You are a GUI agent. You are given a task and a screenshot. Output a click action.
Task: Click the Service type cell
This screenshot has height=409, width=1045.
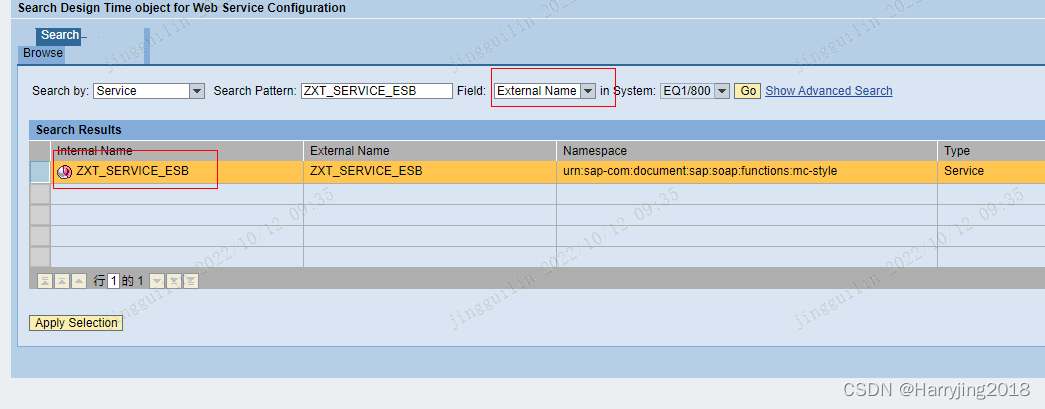(991, 172)
